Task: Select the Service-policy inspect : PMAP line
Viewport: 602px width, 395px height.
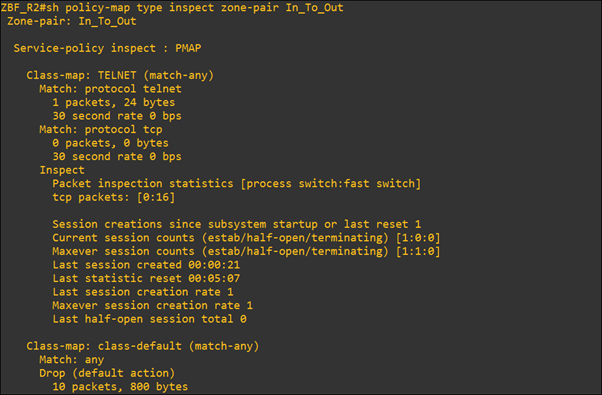Action: coord(108,48)
